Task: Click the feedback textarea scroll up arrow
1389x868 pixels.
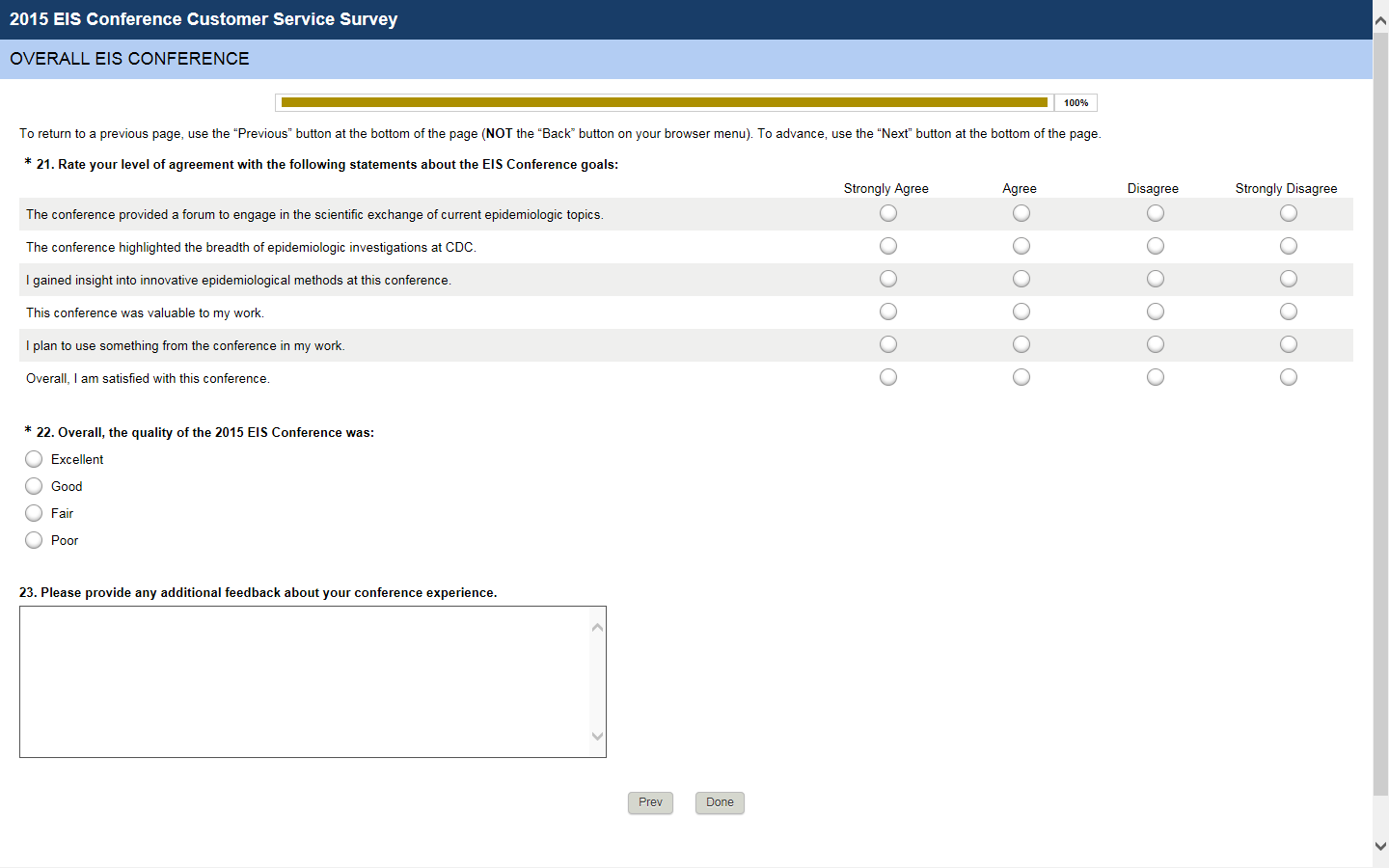Action: 597,628
